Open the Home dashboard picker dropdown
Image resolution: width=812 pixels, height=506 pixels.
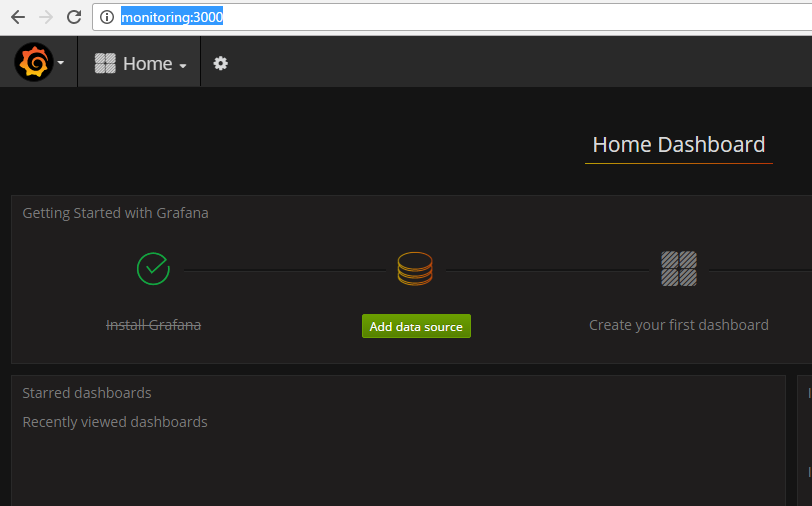point(140,64)
